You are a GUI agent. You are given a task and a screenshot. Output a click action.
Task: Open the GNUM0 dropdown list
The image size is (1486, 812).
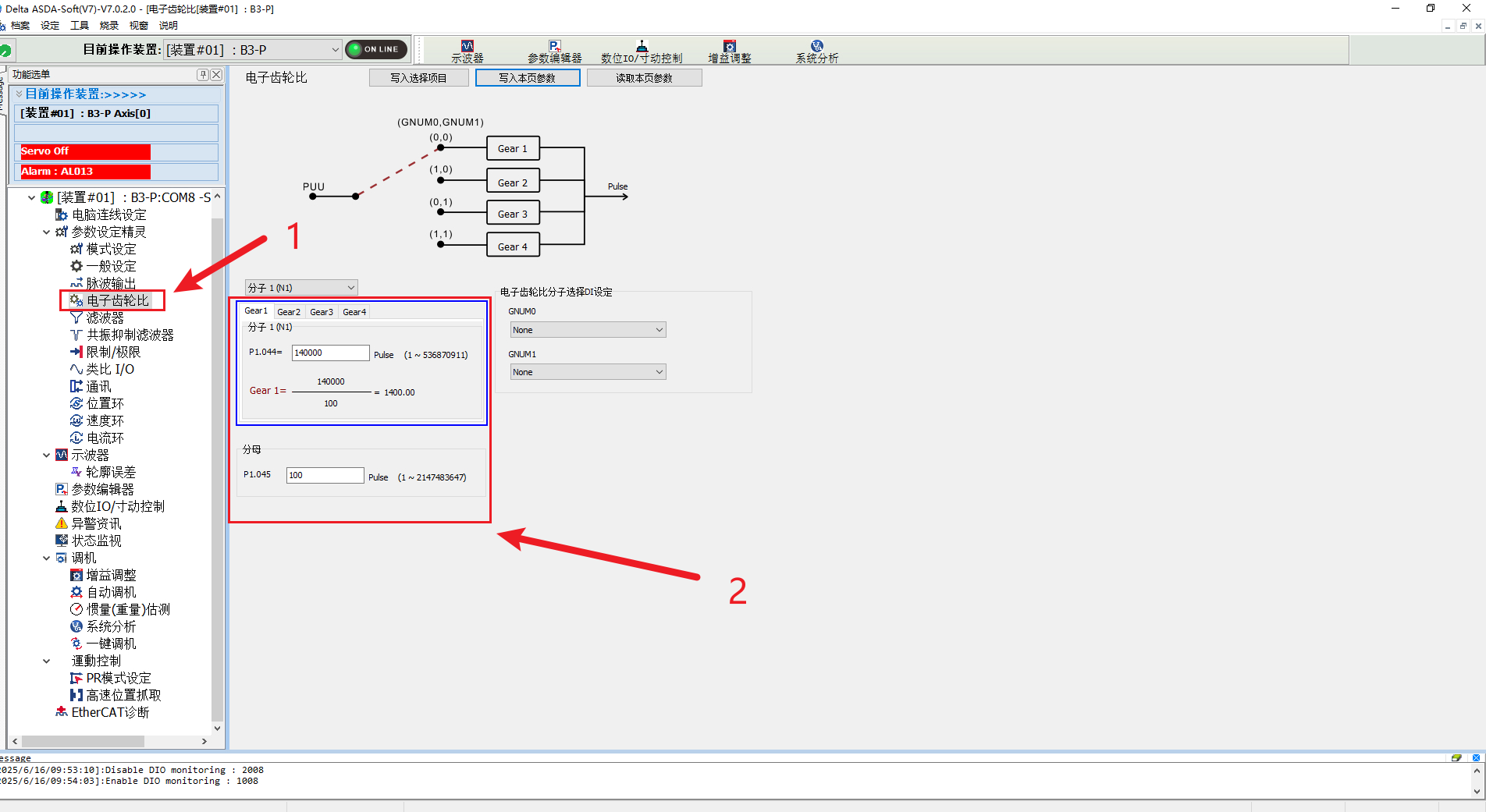[587, 330]
